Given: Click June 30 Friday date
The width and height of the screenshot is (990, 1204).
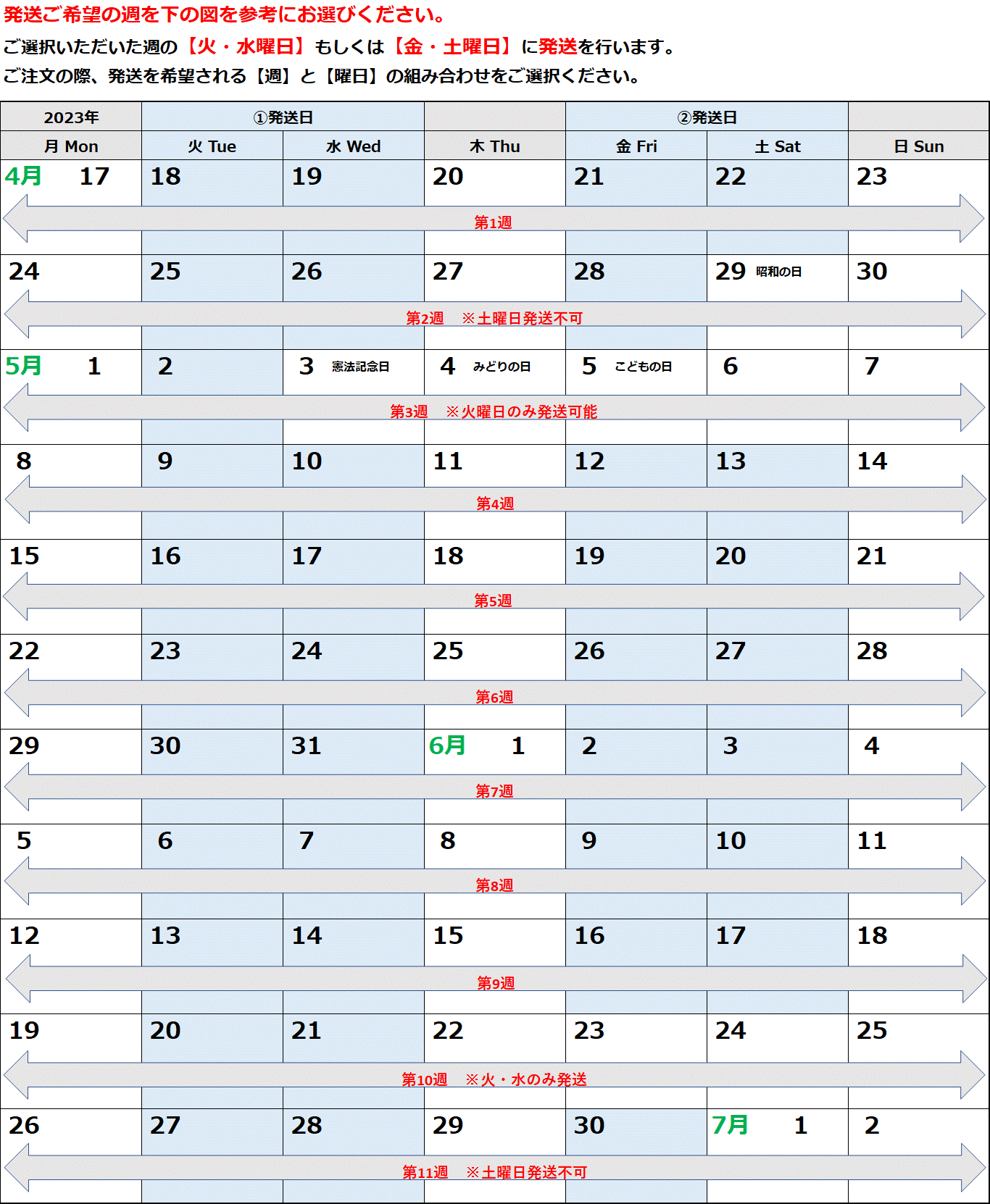Looking at the screenshot, I should click(x=589, y=1125).
